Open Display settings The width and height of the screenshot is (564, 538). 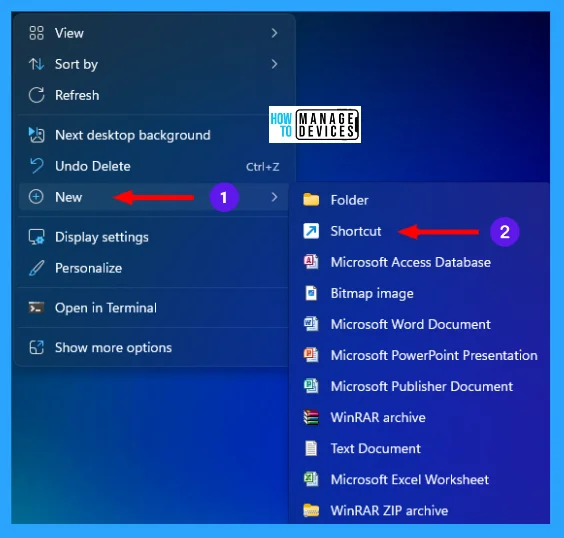[x=154, y=237]
